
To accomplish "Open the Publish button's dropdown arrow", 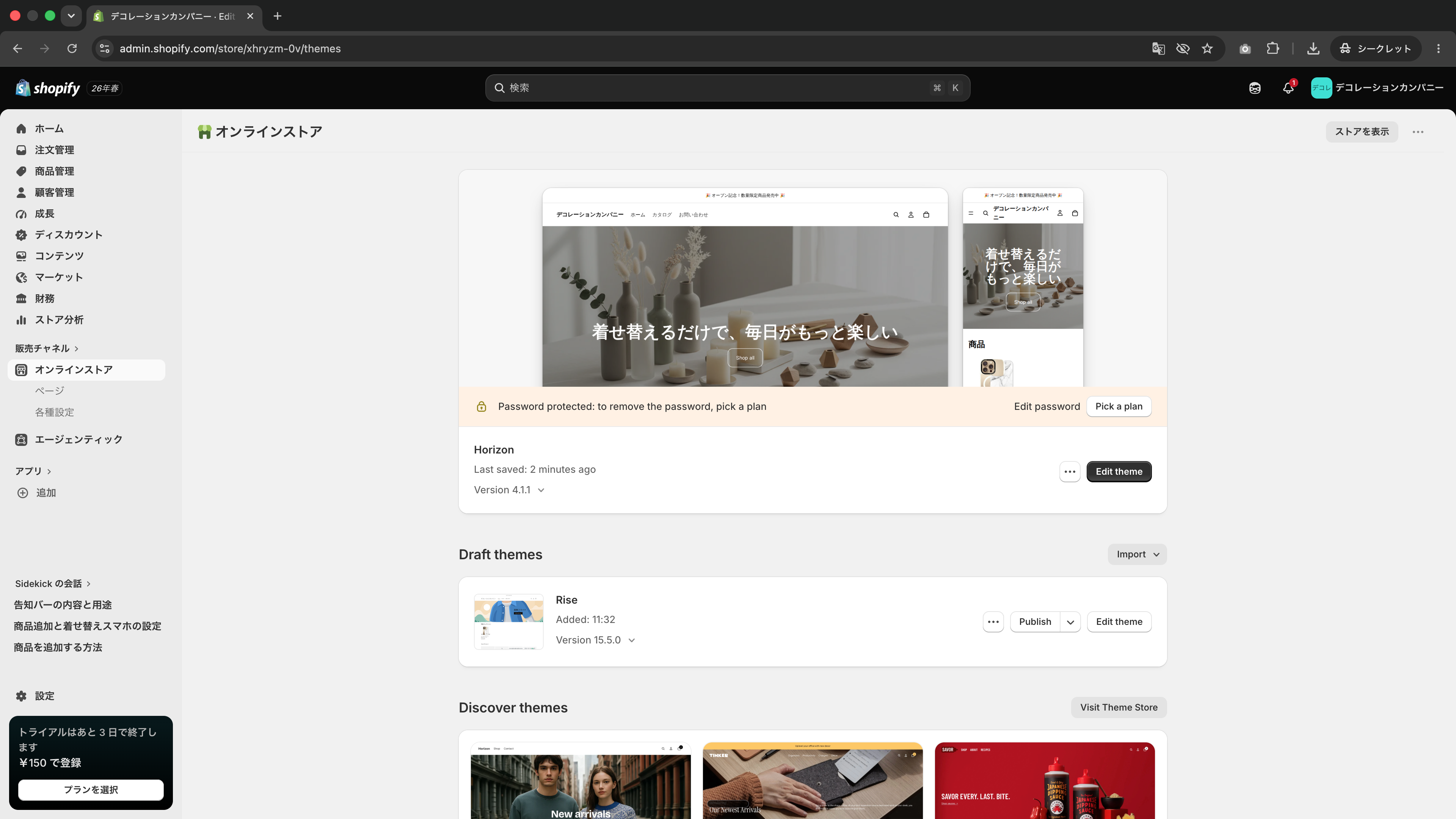I will [x=1070, y=622].
